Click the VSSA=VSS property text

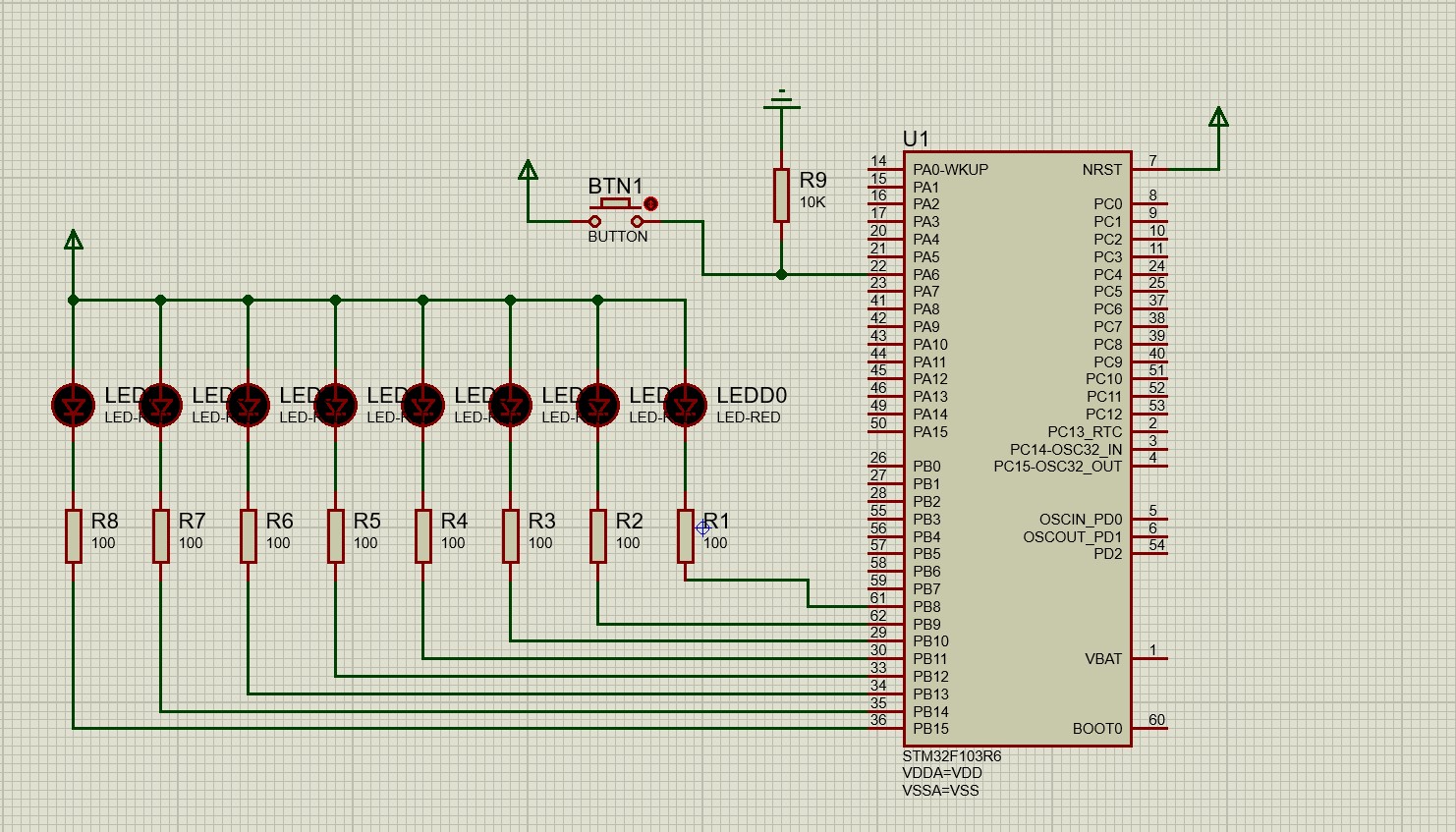pyautogui.click(x=940, y=790)
